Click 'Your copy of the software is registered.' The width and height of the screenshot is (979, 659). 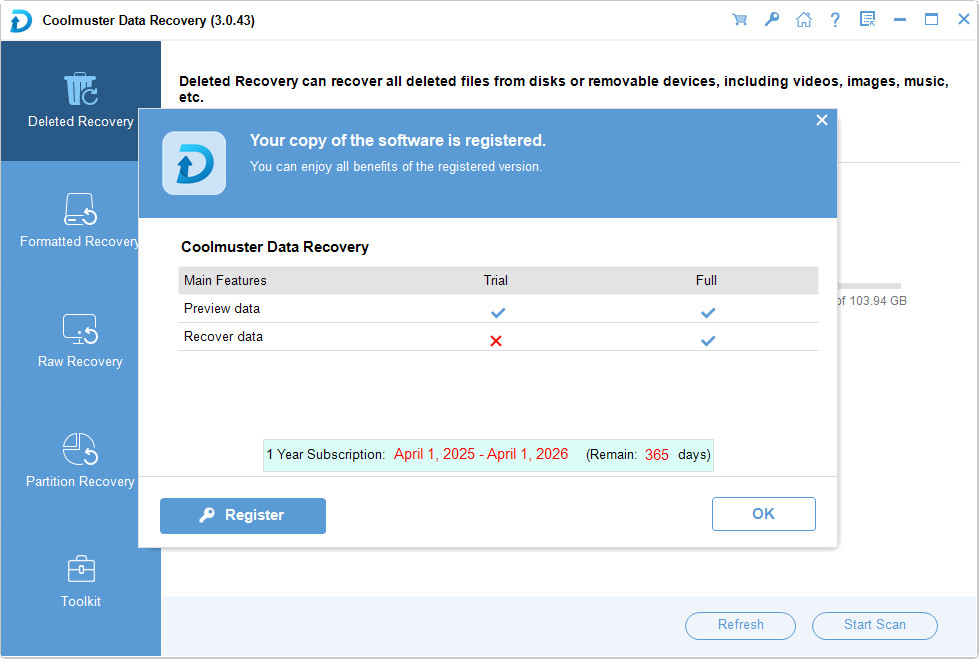click(x=398, y=141)
